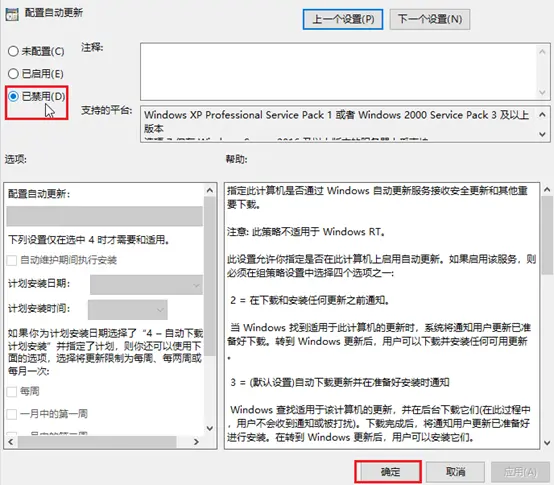Open the 计划安装日期 dropdown
The height and width of the screenshot is (485, 554).
tap(146, 285)
